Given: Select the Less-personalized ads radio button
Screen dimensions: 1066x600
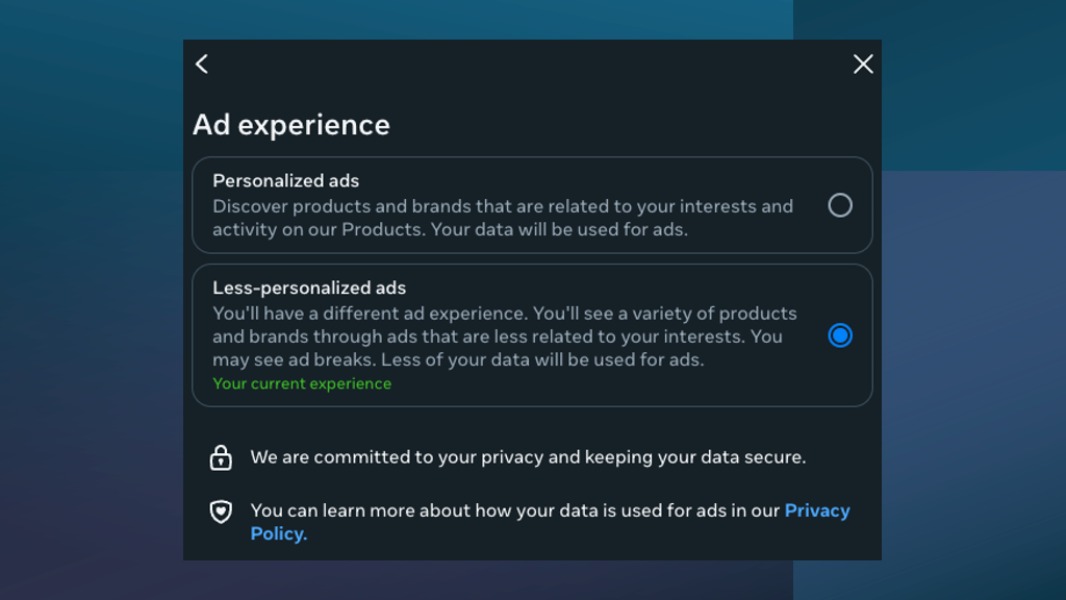Looking at the screenshot, I should pyautogui.click(x=840, y=335).
